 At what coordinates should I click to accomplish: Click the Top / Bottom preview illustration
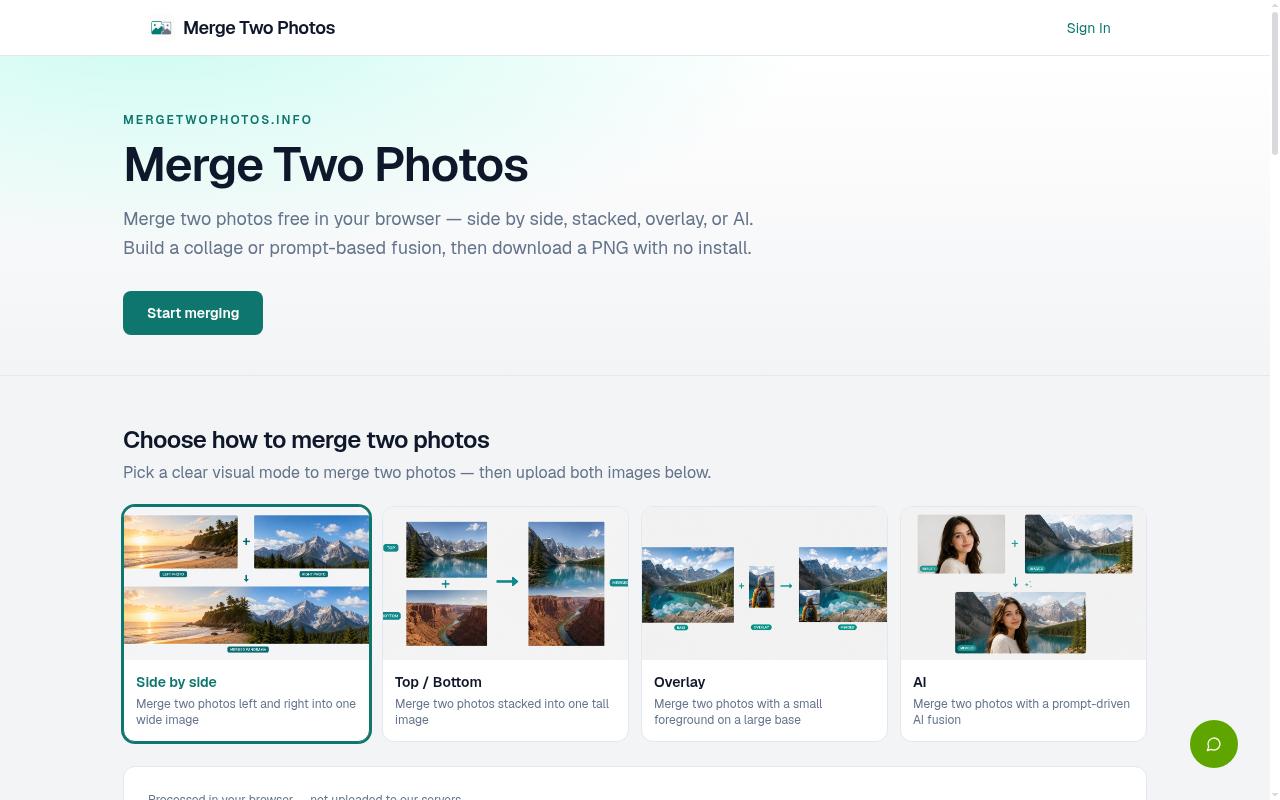point(505,584)
